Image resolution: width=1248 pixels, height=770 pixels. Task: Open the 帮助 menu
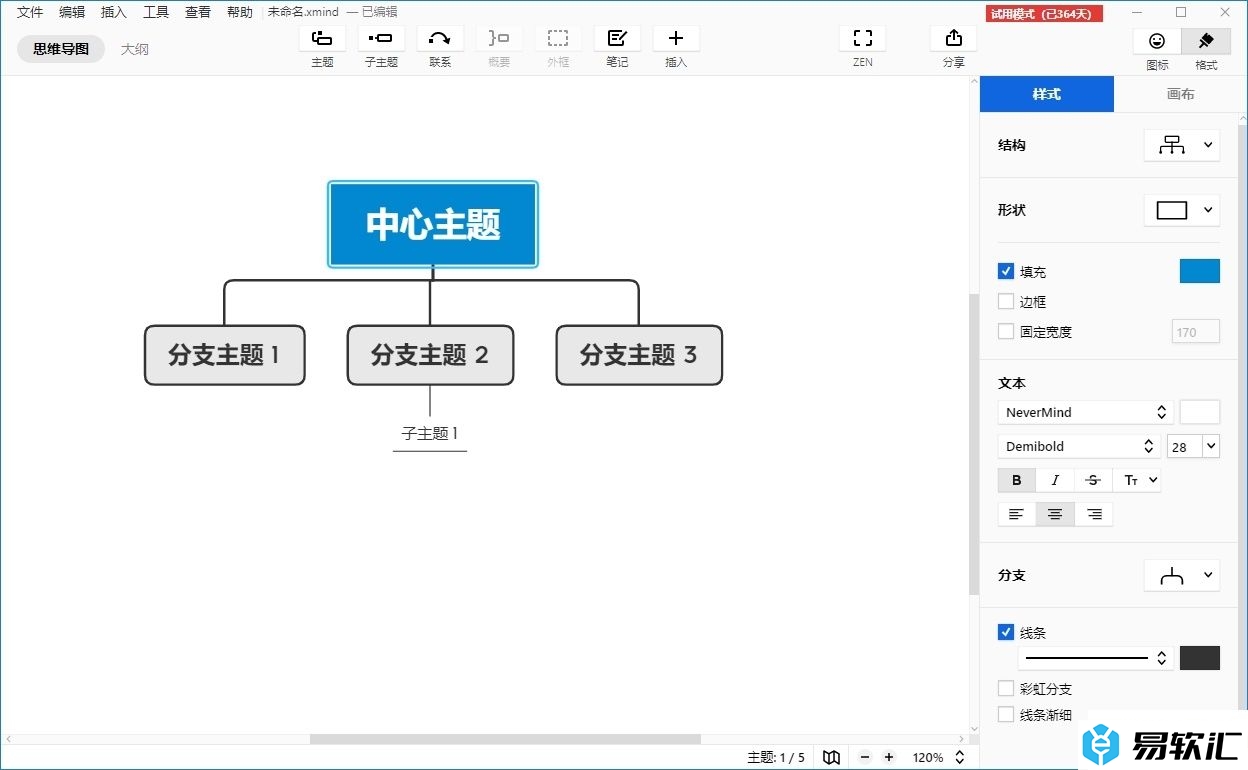click(x=240, y=12)
